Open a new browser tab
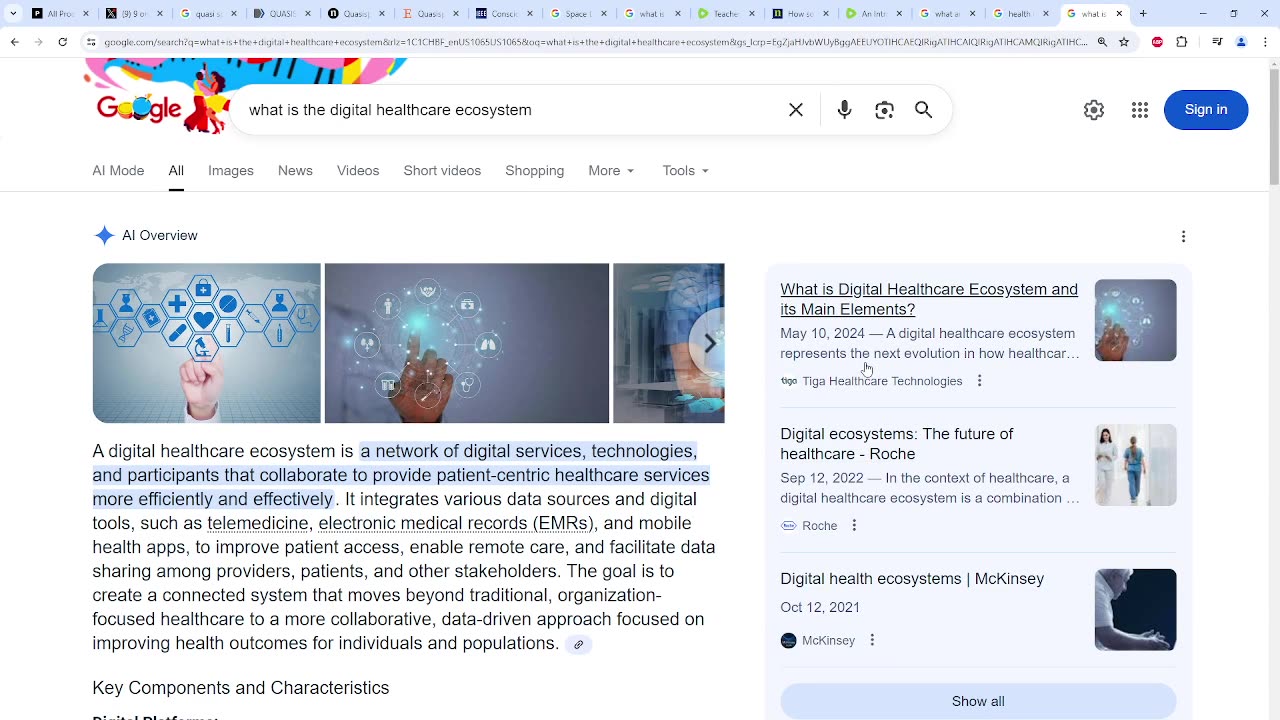Screen dimensions: 1280x720 (1143, 14)
